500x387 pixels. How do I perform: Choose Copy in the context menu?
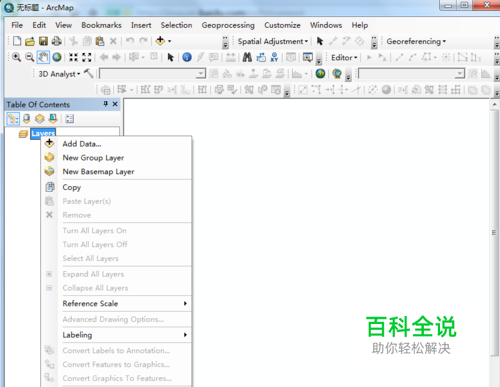pyautogui.click(x=117, y=187)
